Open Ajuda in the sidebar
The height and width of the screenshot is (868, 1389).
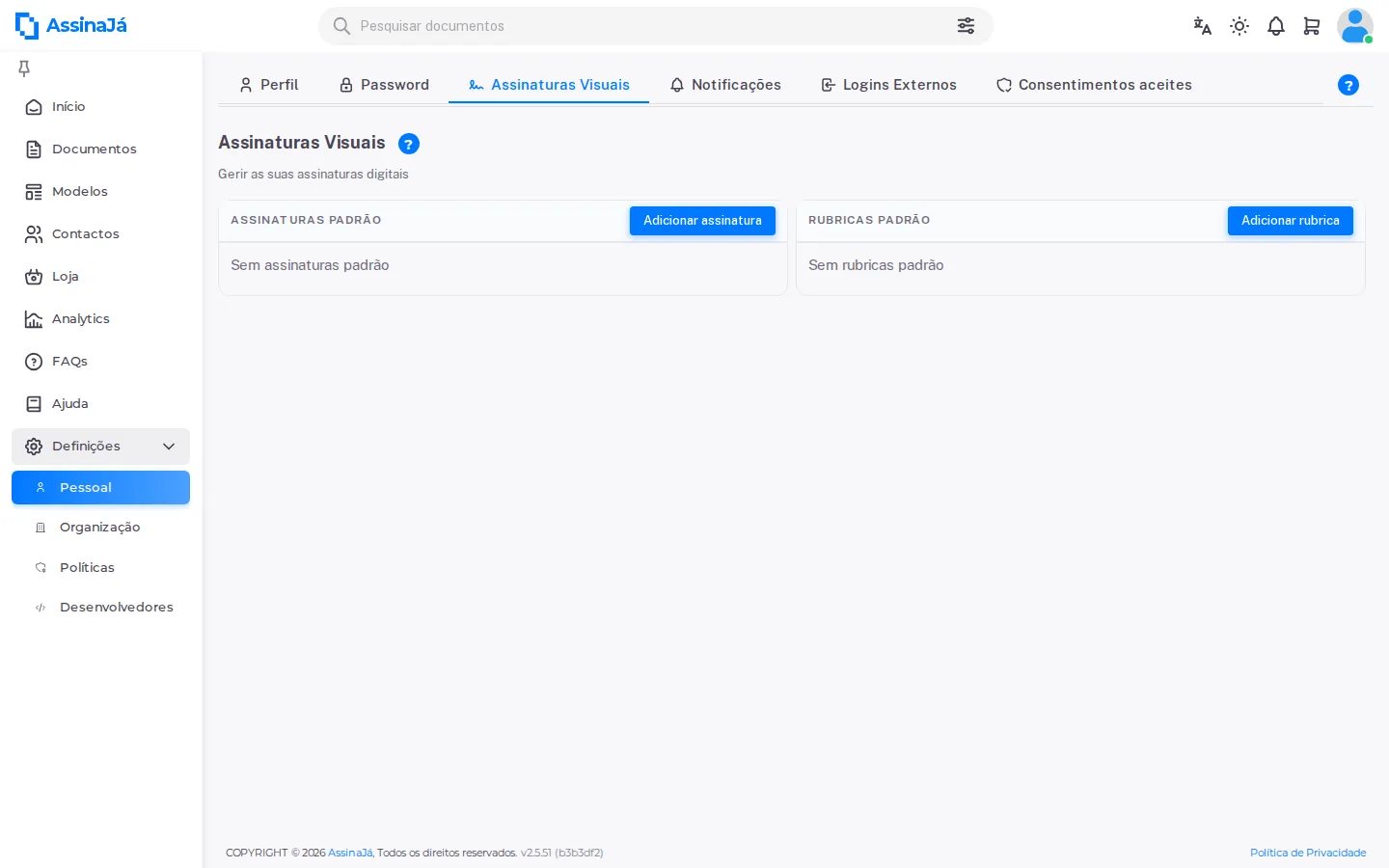pos(100,404)
